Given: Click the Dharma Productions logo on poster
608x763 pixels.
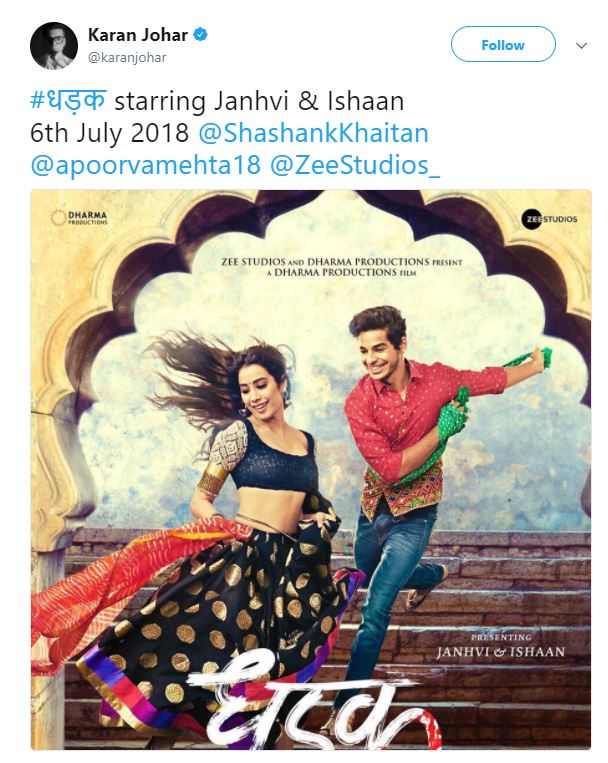Looking at the screenshot, I should (79, 218).
